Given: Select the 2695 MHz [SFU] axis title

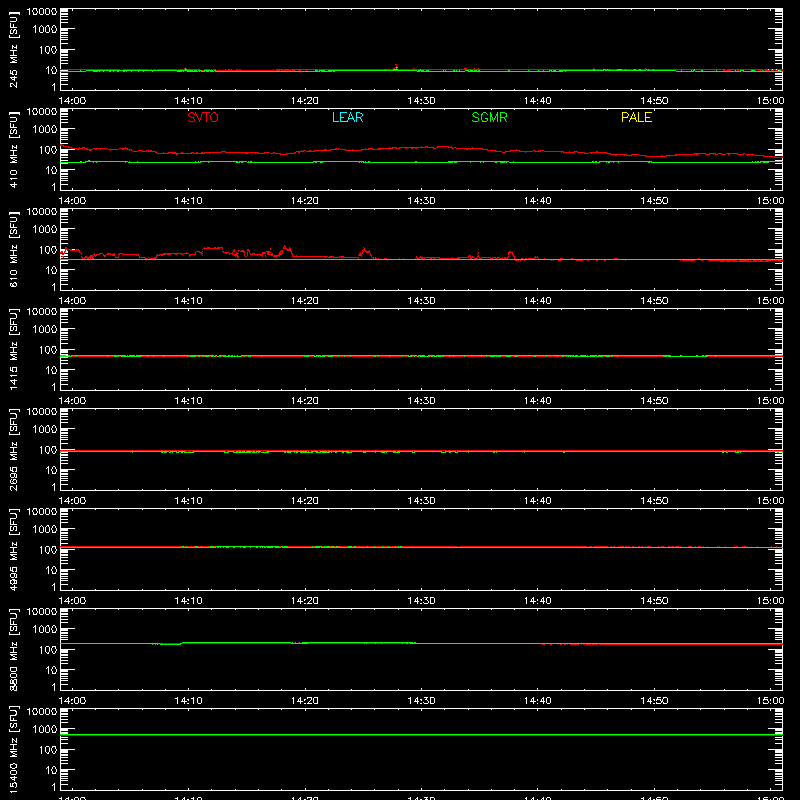Looking at the screenshot, I should (14, 449).
